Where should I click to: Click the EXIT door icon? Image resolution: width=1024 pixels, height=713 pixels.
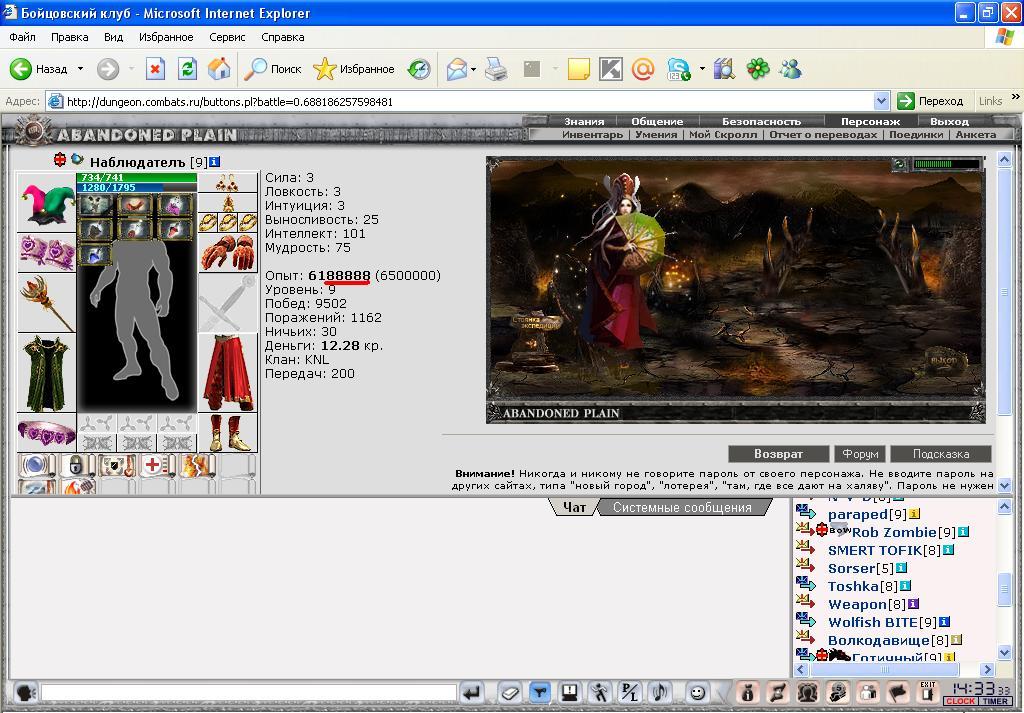(927, 692)
